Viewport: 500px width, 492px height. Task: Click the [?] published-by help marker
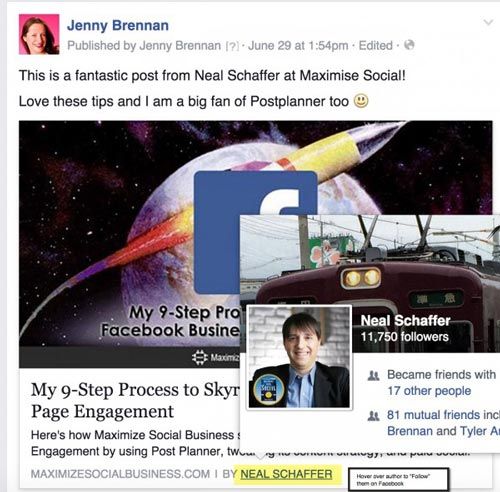(x=232, y=46)
